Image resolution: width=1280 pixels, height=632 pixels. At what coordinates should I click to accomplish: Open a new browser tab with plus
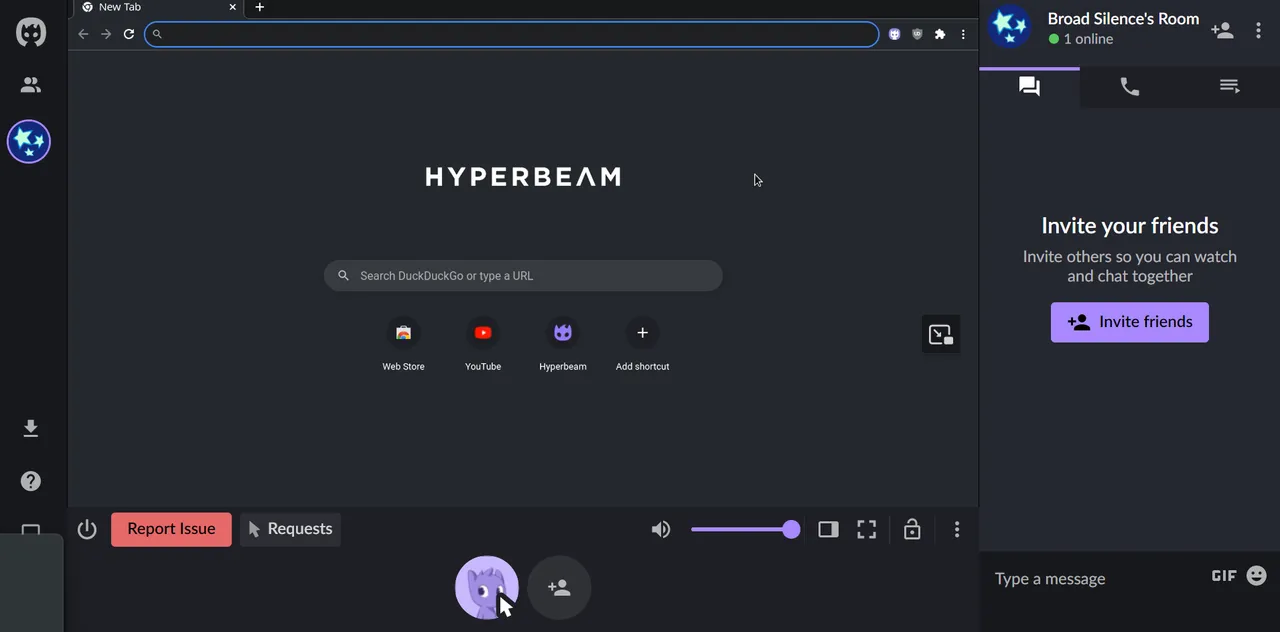[260, 7]
